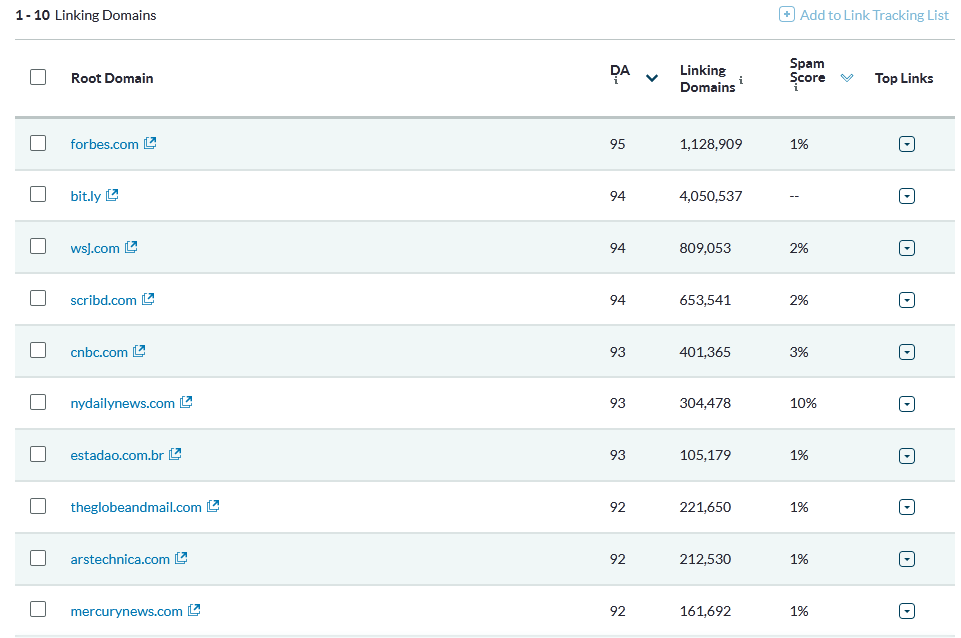Select the 105,179 linking domains value
Screen dimensions: 961x638
(705, 455)
